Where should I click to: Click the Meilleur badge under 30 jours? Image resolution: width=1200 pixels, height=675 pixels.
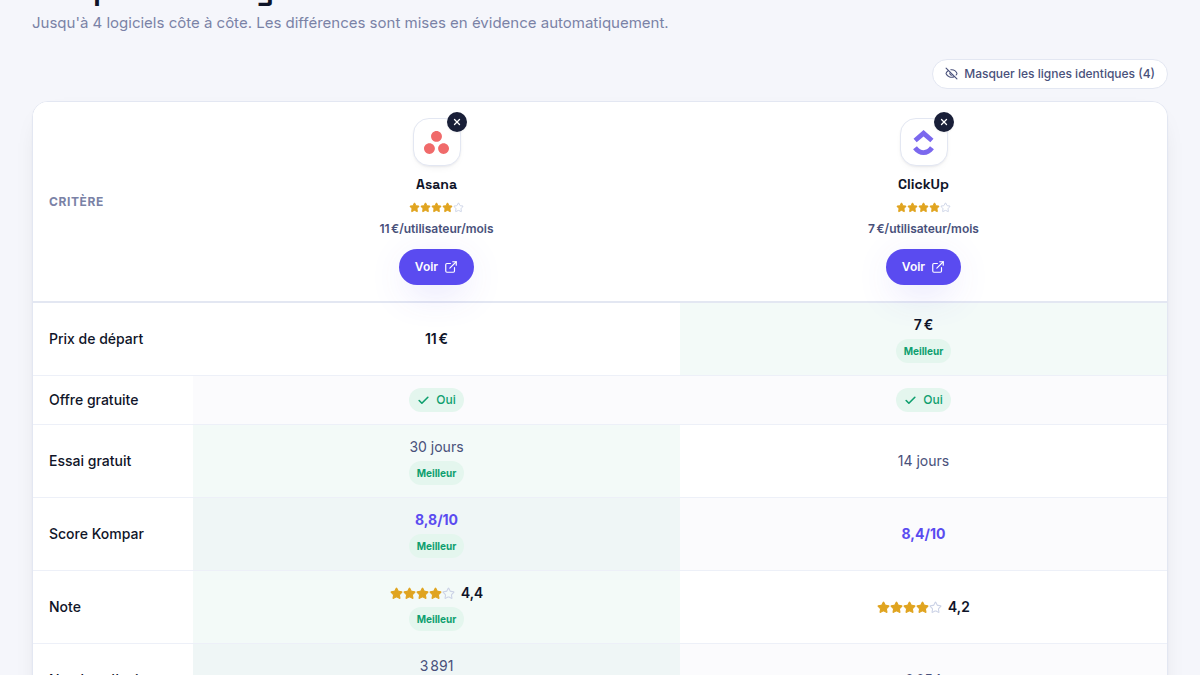pos(436,473)
